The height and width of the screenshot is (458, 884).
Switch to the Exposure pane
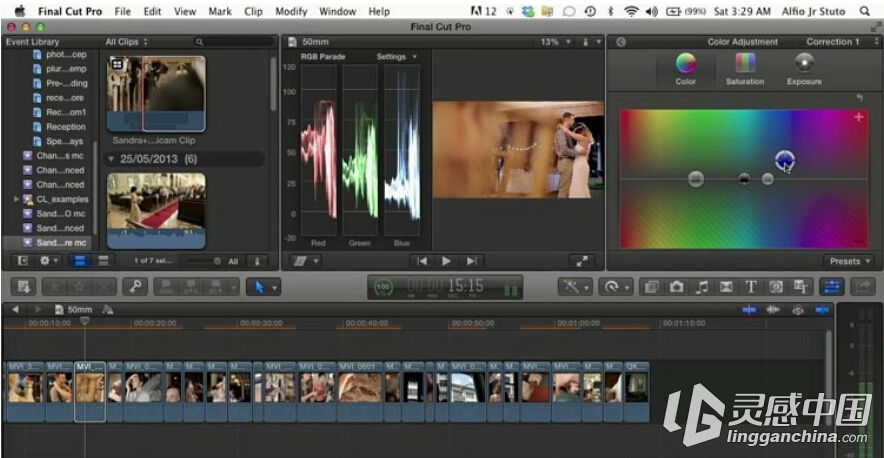[x=804, y=69]
